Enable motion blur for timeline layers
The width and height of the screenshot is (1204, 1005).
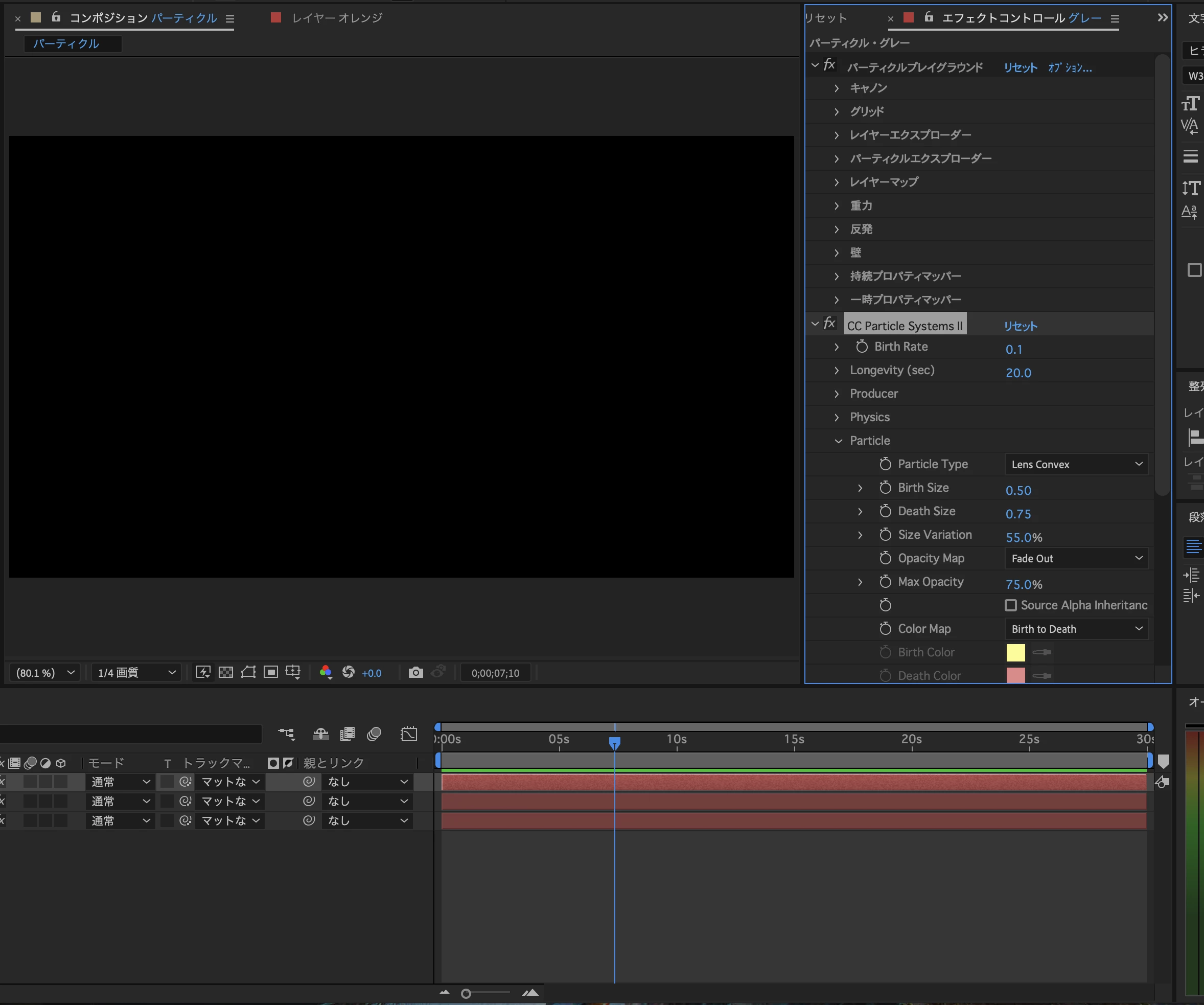(375, 734)
